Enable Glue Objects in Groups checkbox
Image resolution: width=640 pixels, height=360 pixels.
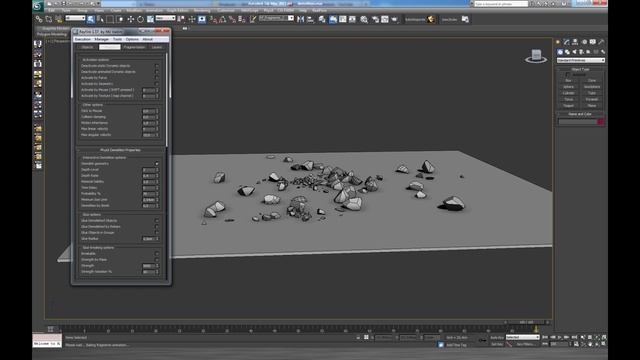click(157, 233)
